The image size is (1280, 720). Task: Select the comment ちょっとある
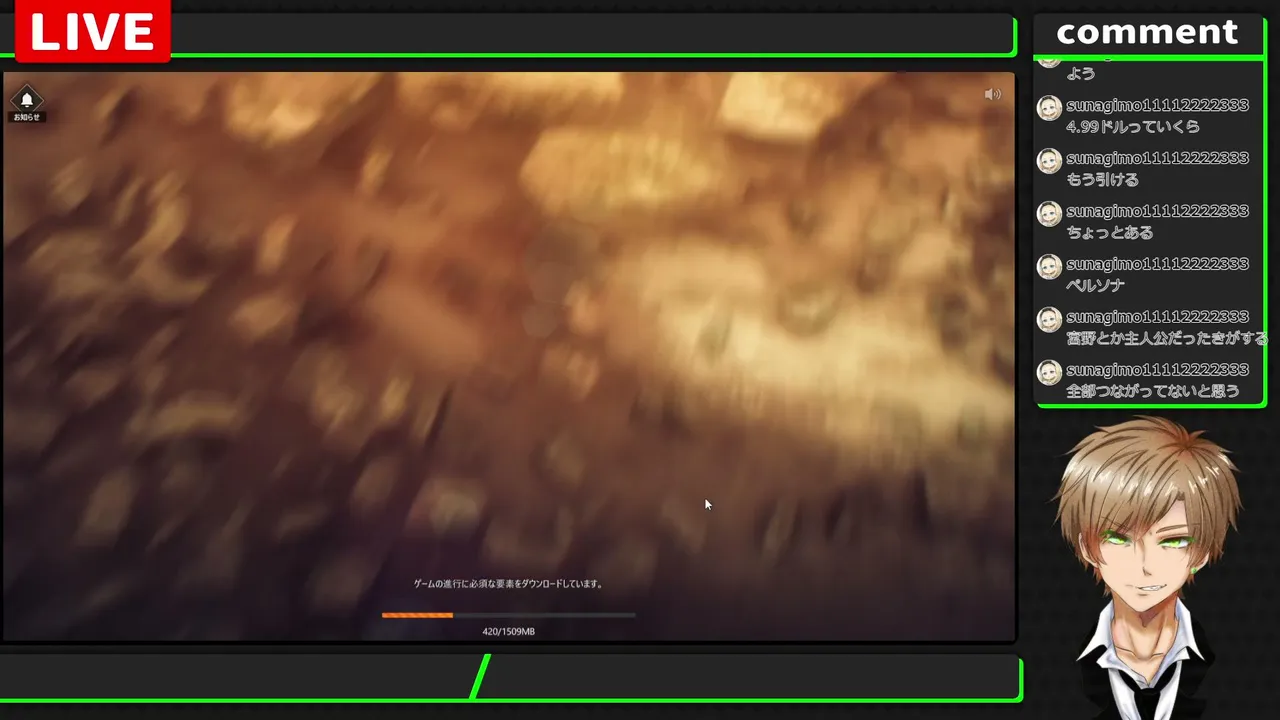click(x=1110, y=233)
